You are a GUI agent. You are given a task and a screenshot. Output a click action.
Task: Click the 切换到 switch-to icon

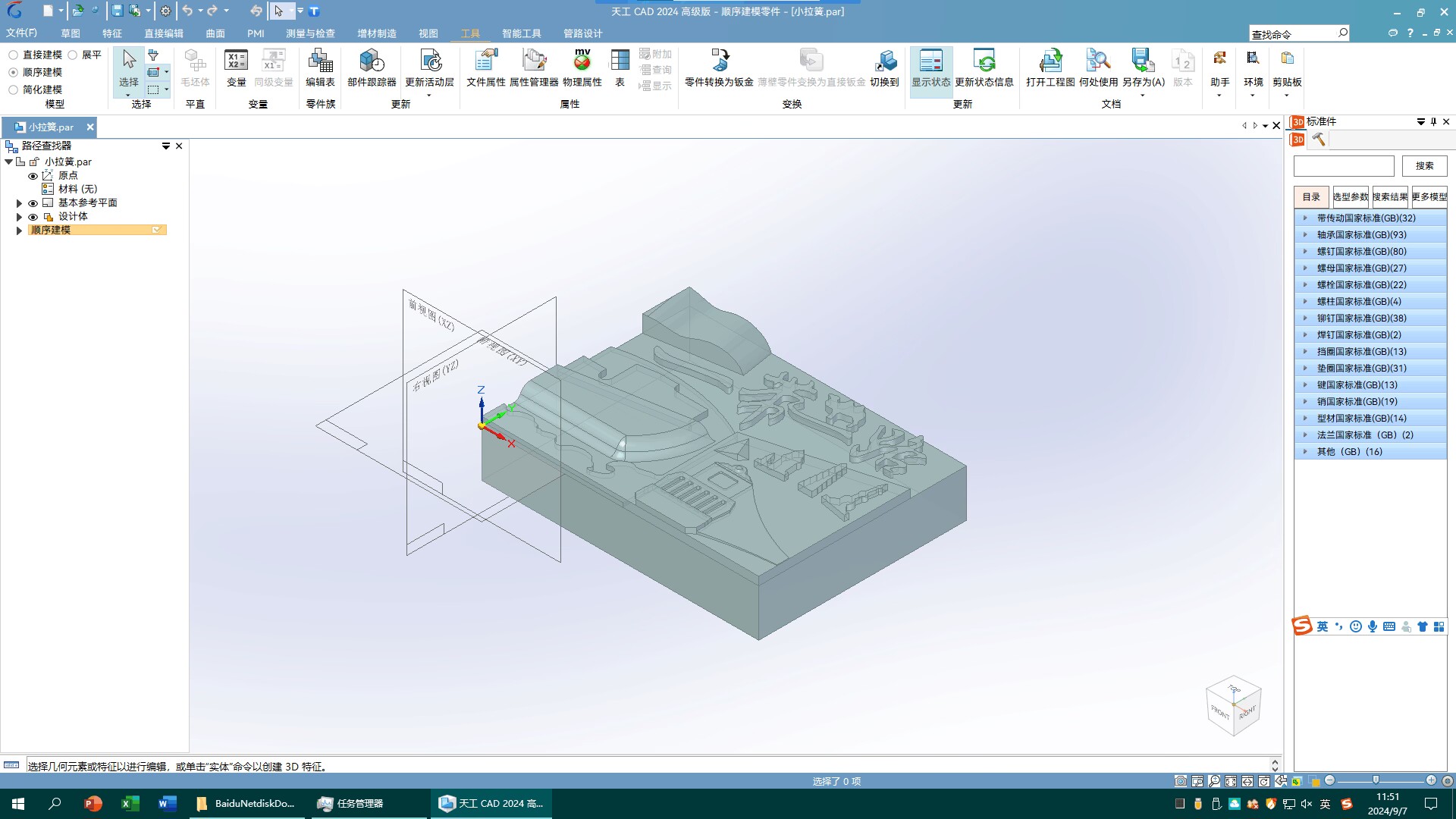click(884, 68)
